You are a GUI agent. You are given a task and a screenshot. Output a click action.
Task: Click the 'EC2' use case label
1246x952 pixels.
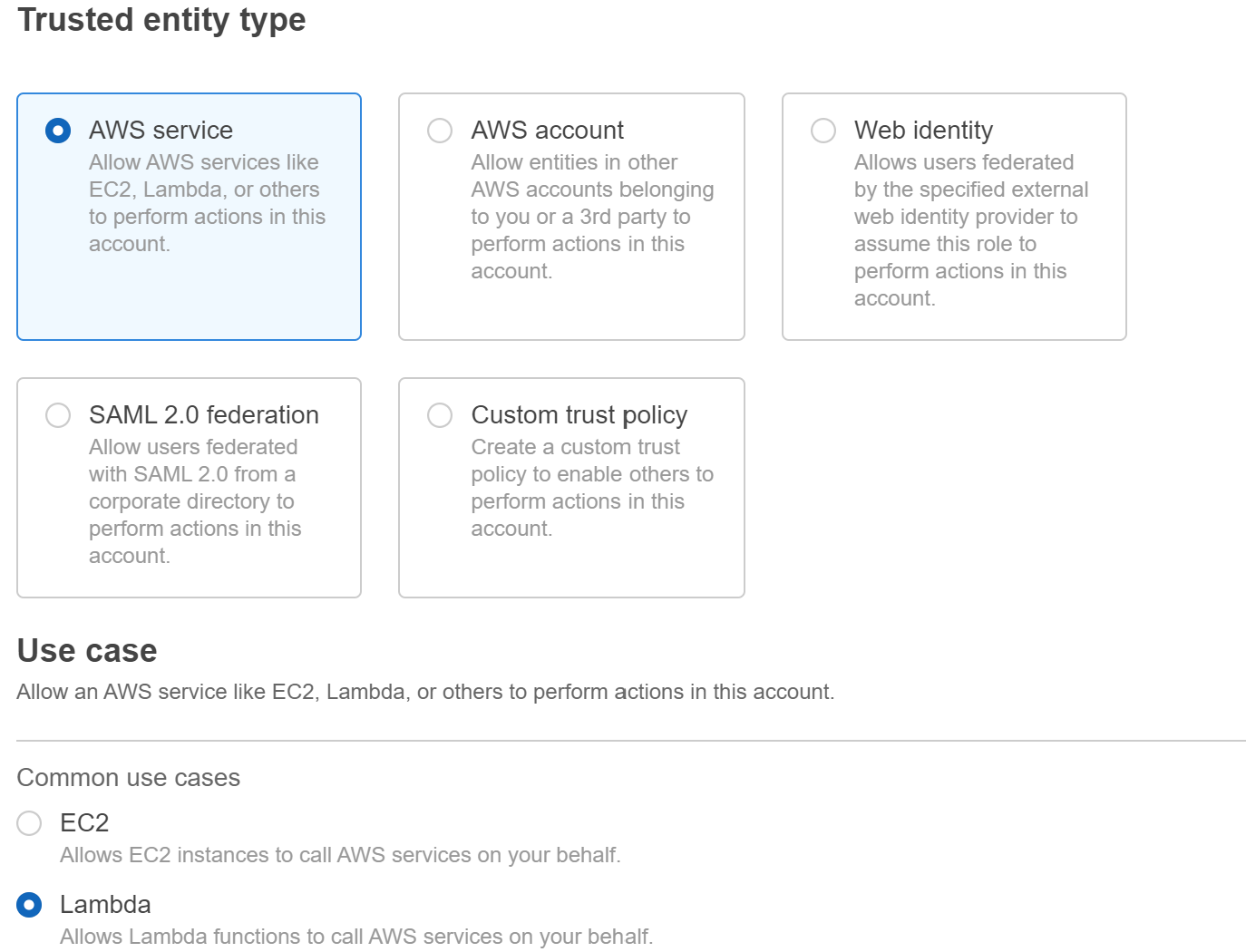(84, 823)
